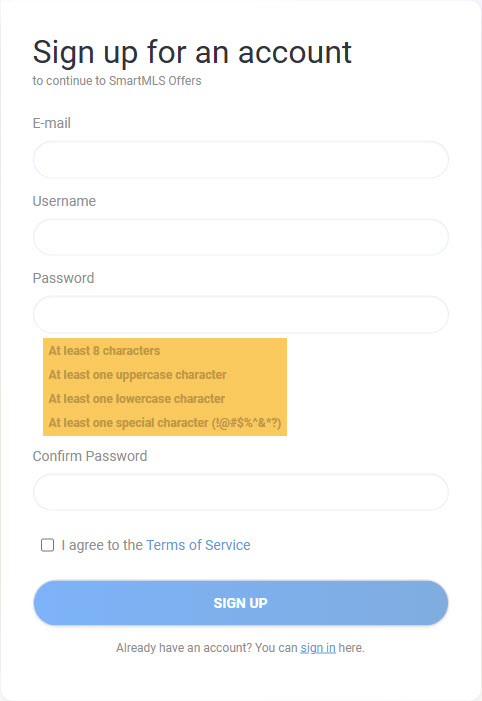Click into the Confirm Password field
482x701 pixels.
coord(241,492)
